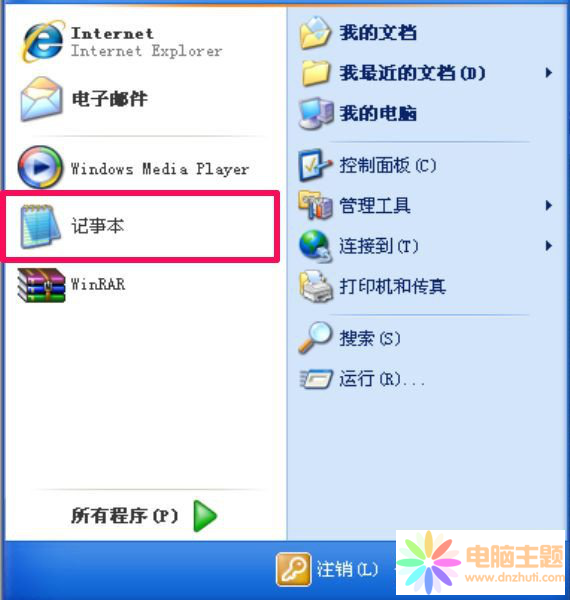Click the 运行 run icon
The width and height of the screenshot is (570, 600).
316,379
